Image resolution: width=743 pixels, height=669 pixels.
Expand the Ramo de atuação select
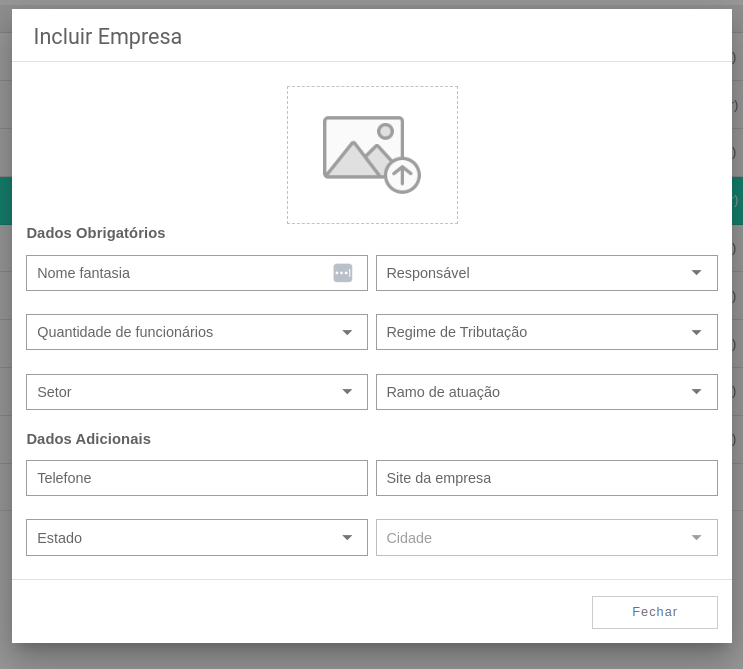[547, 392]
